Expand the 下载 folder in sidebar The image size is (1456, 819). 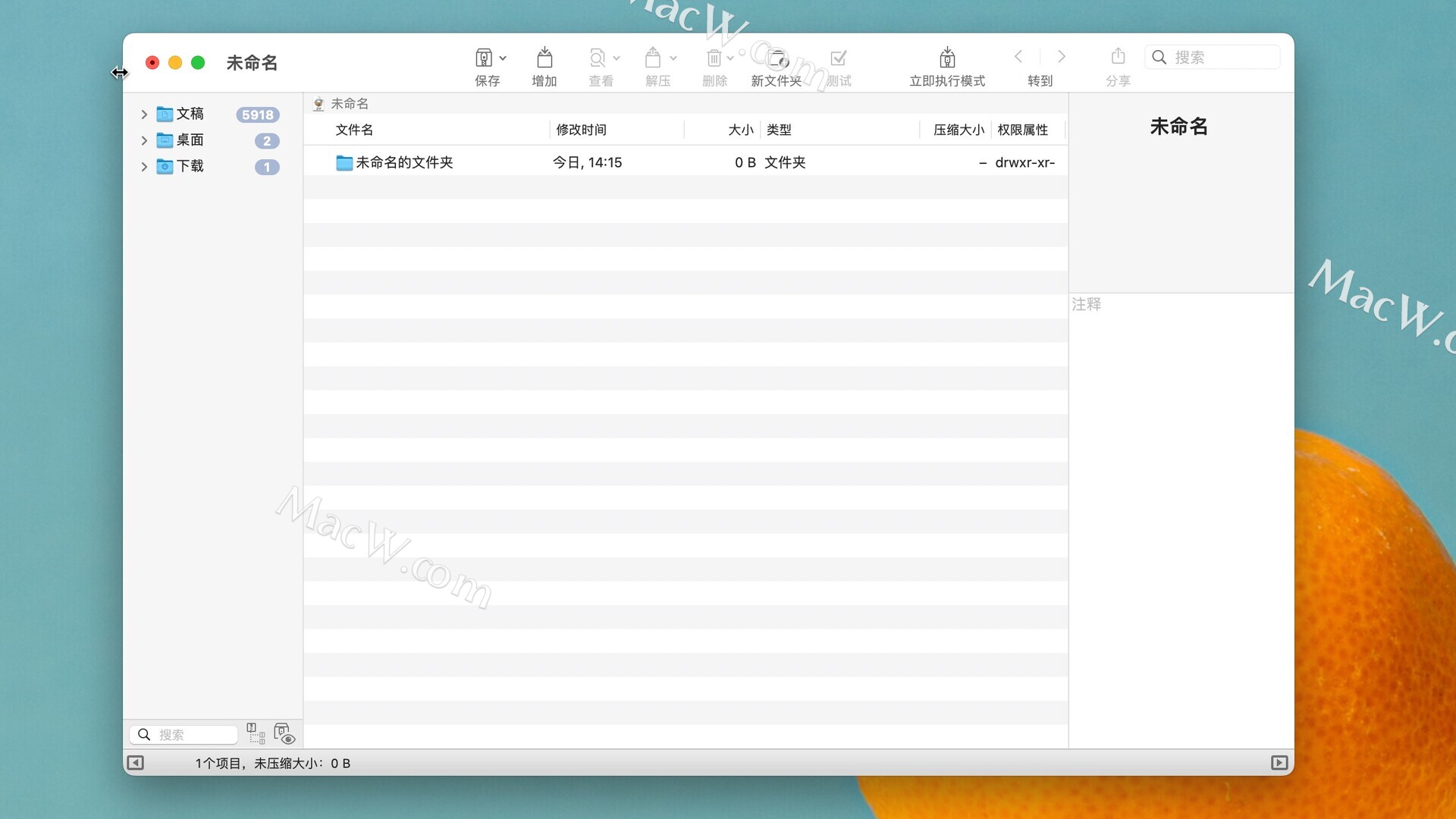click(144, 167)
